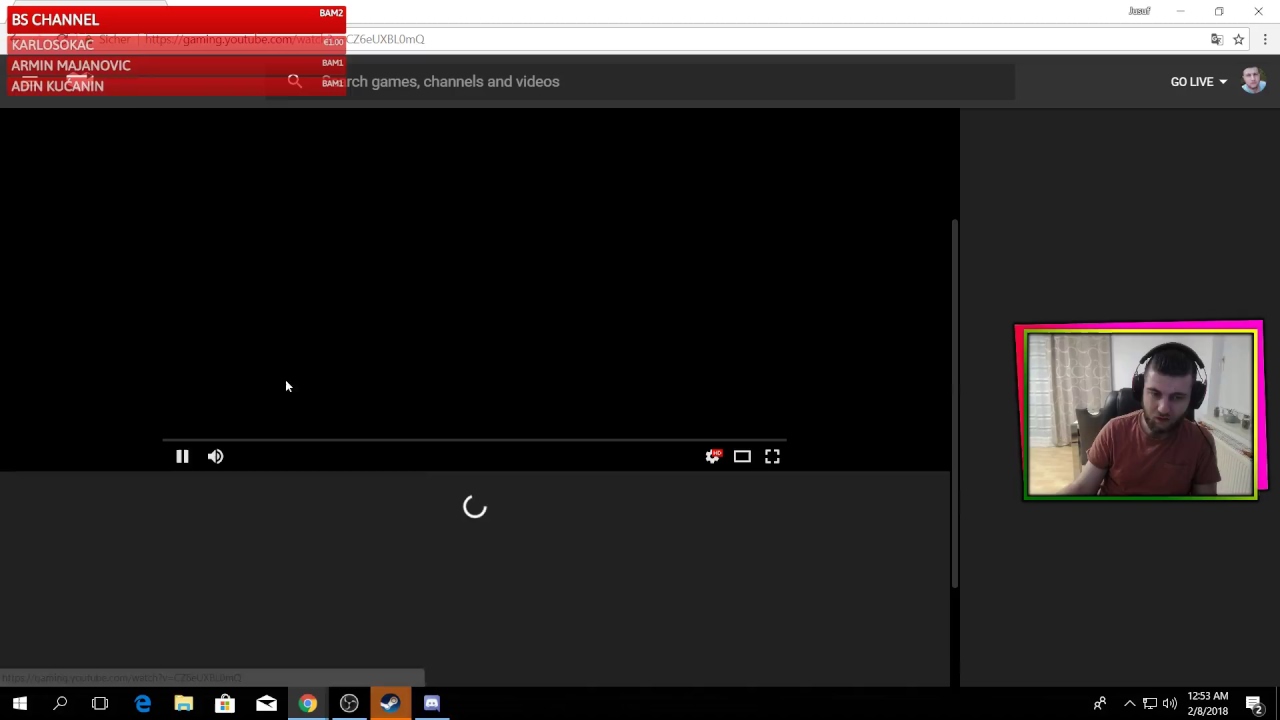
Task: Open File Explorer from the taskbar
Action: point(184,704)
